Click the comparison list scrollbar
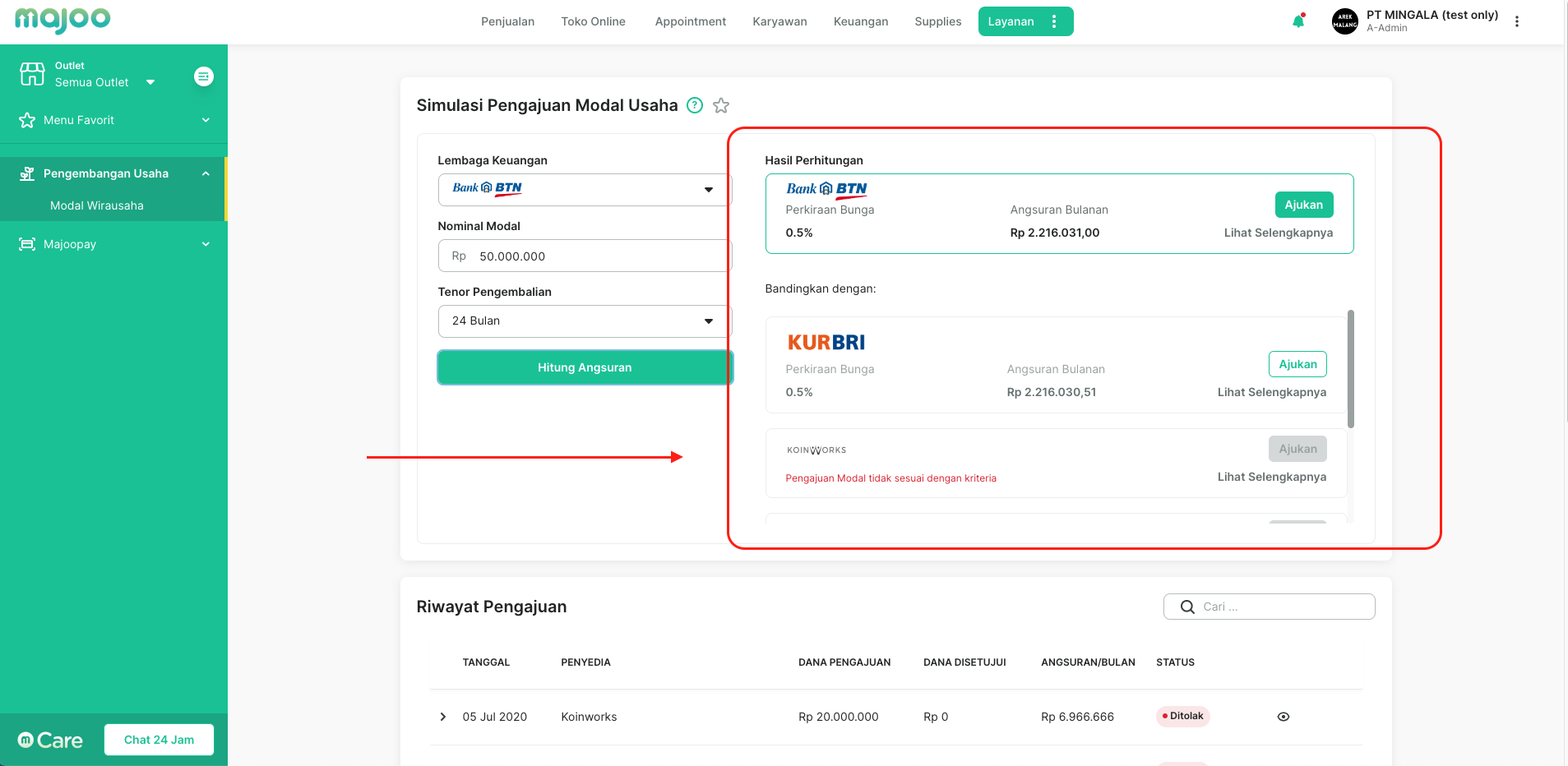Screen dimensions: 1568x766 coord(1350,369)
